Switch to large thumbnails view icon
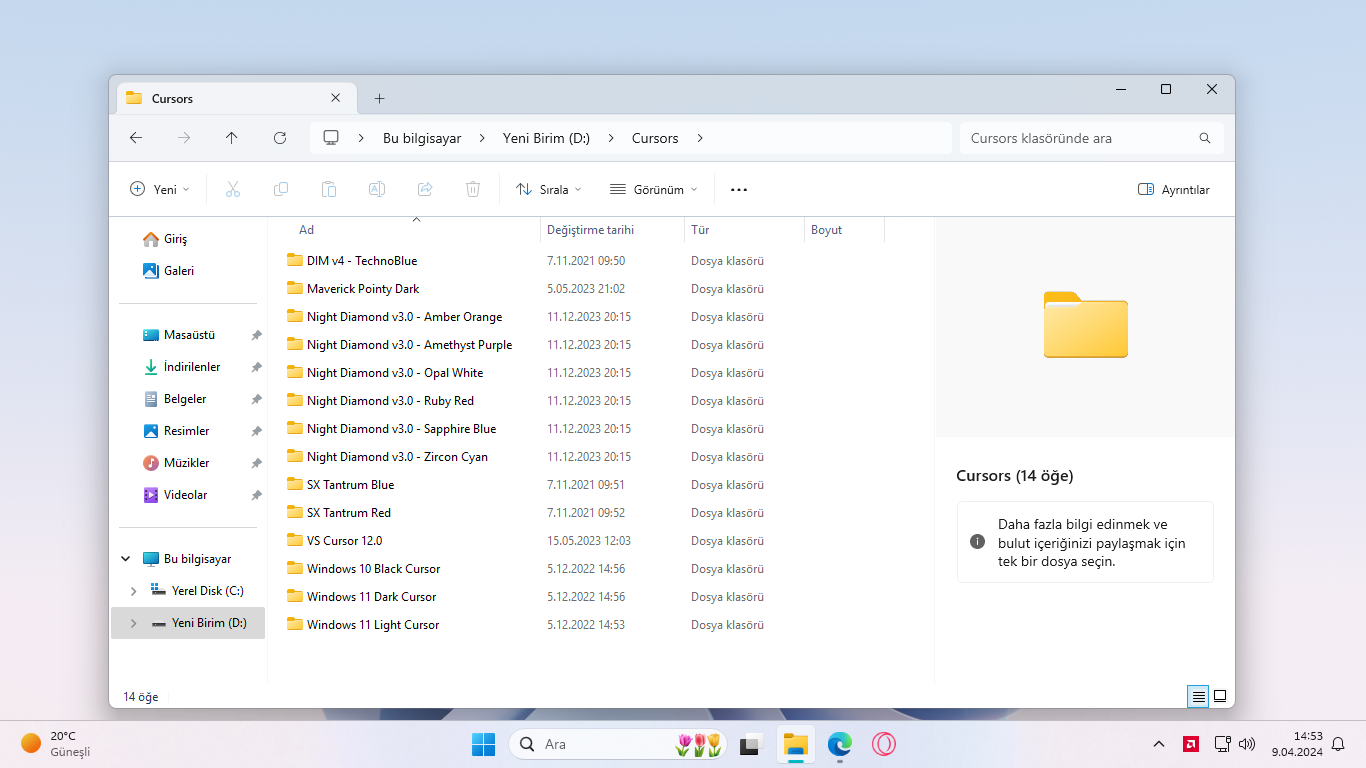The height and width of the screenshot is (768, 1366). [x=1220, y=696]
